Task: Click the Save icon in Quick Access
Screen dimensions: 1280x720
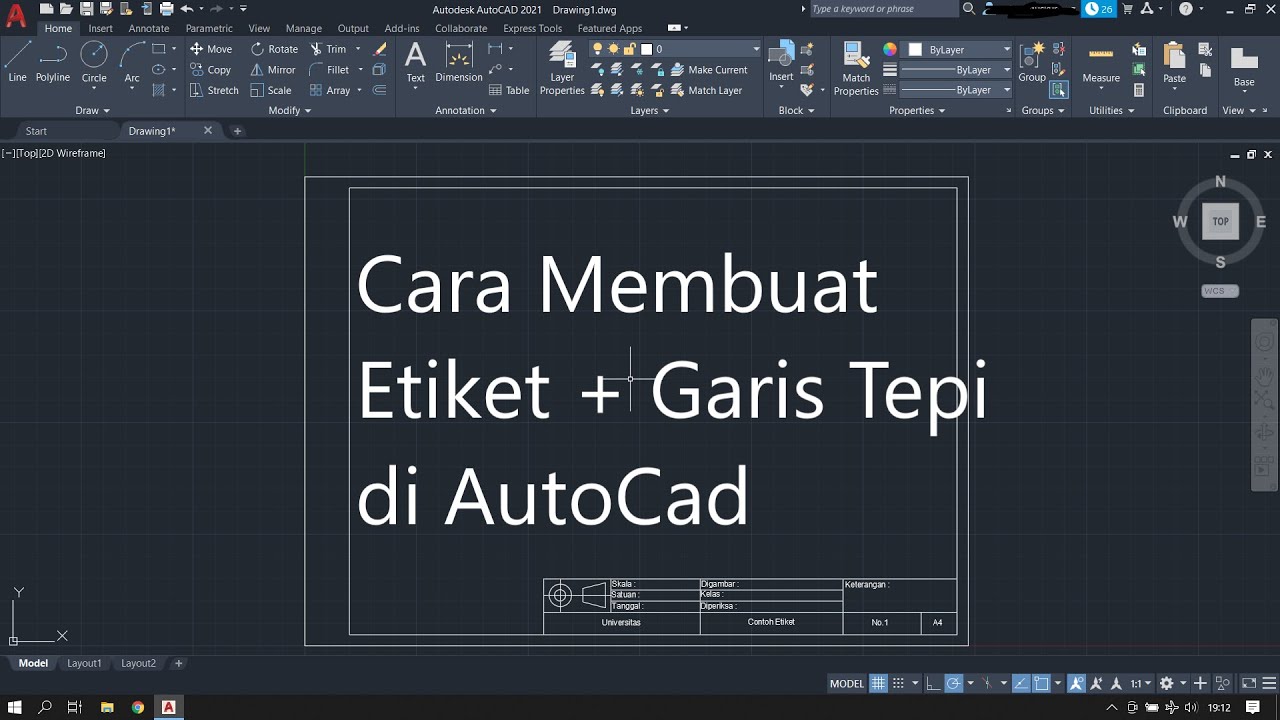Action: tap(88, 9)
